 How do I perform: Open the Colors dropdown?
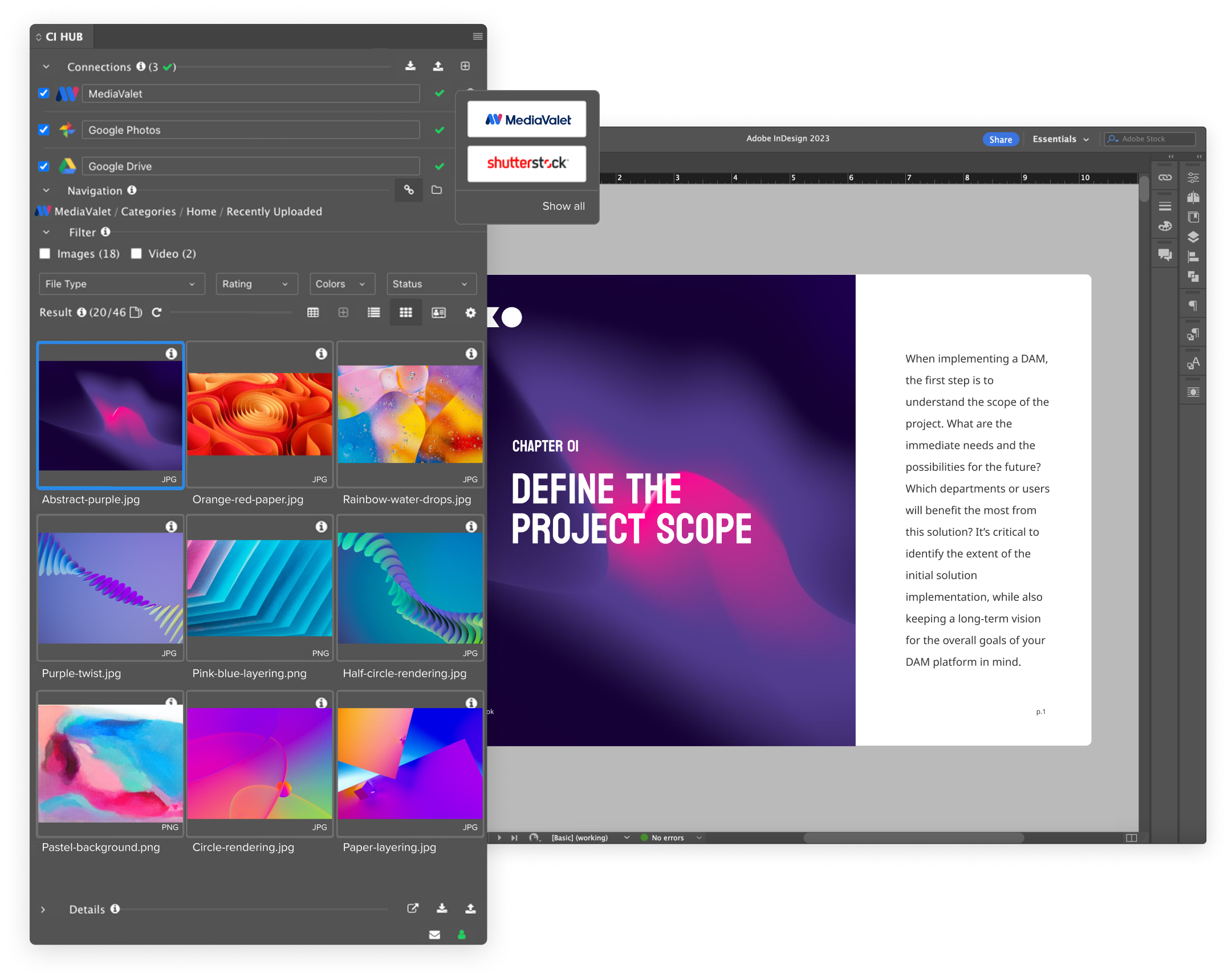pos(341,284)
